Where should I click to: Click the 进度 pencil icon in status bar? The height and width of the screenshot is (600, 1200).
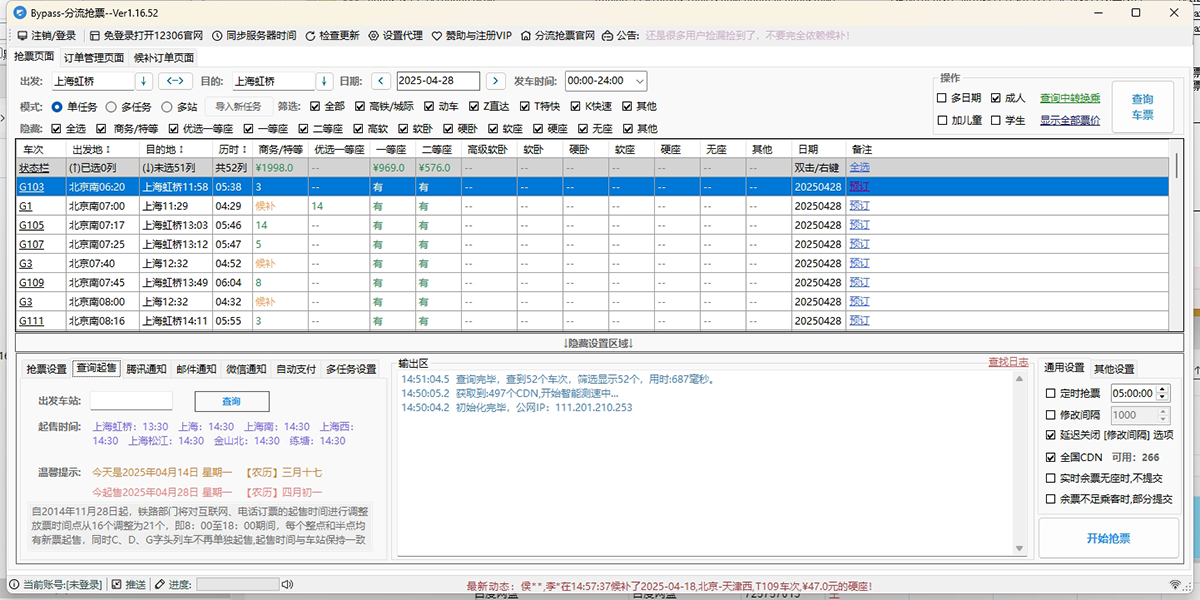click(159, 584)
